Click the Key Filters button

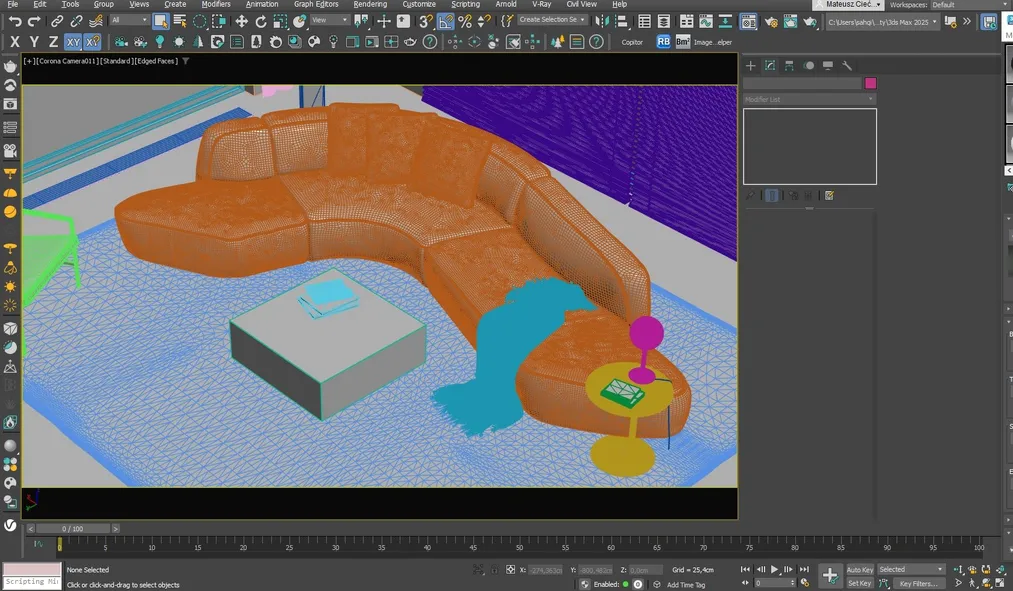916,583
